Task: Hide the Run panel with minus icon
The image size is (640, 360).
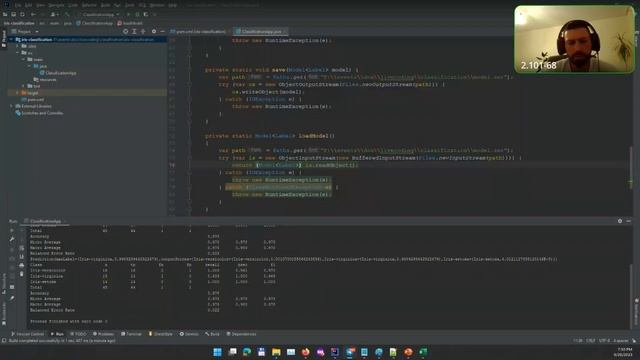Action: coord(628,221)
